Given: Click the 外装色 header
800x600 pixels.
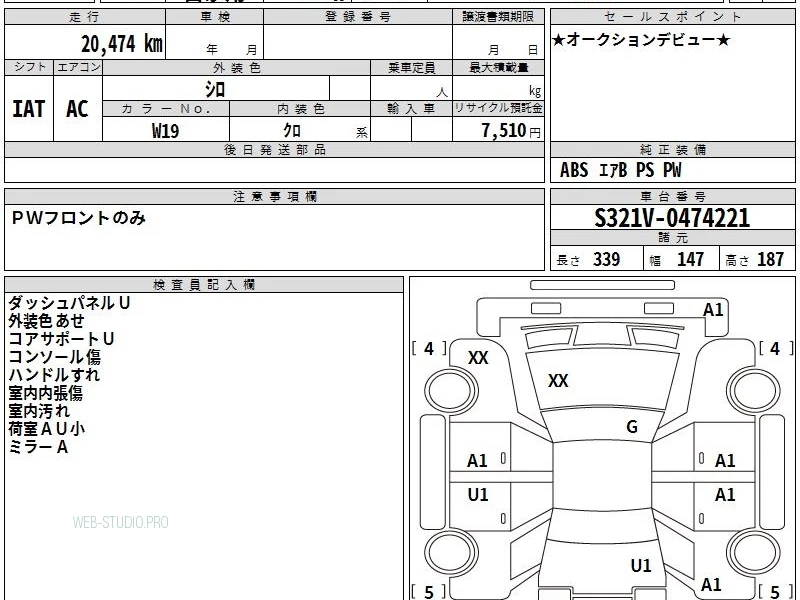Looking at the screenshot, I should [237, 67].
